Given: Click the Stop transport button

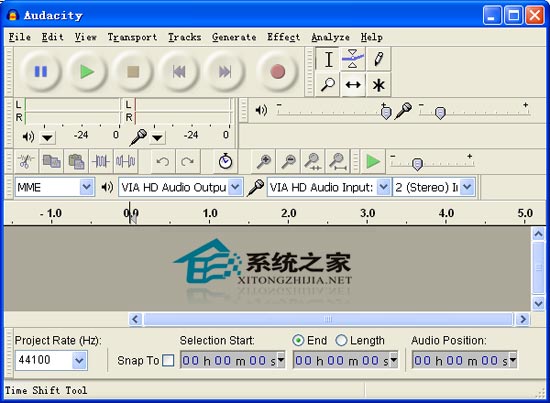Looking at the screenshot, I should click(x=133, y=72).
